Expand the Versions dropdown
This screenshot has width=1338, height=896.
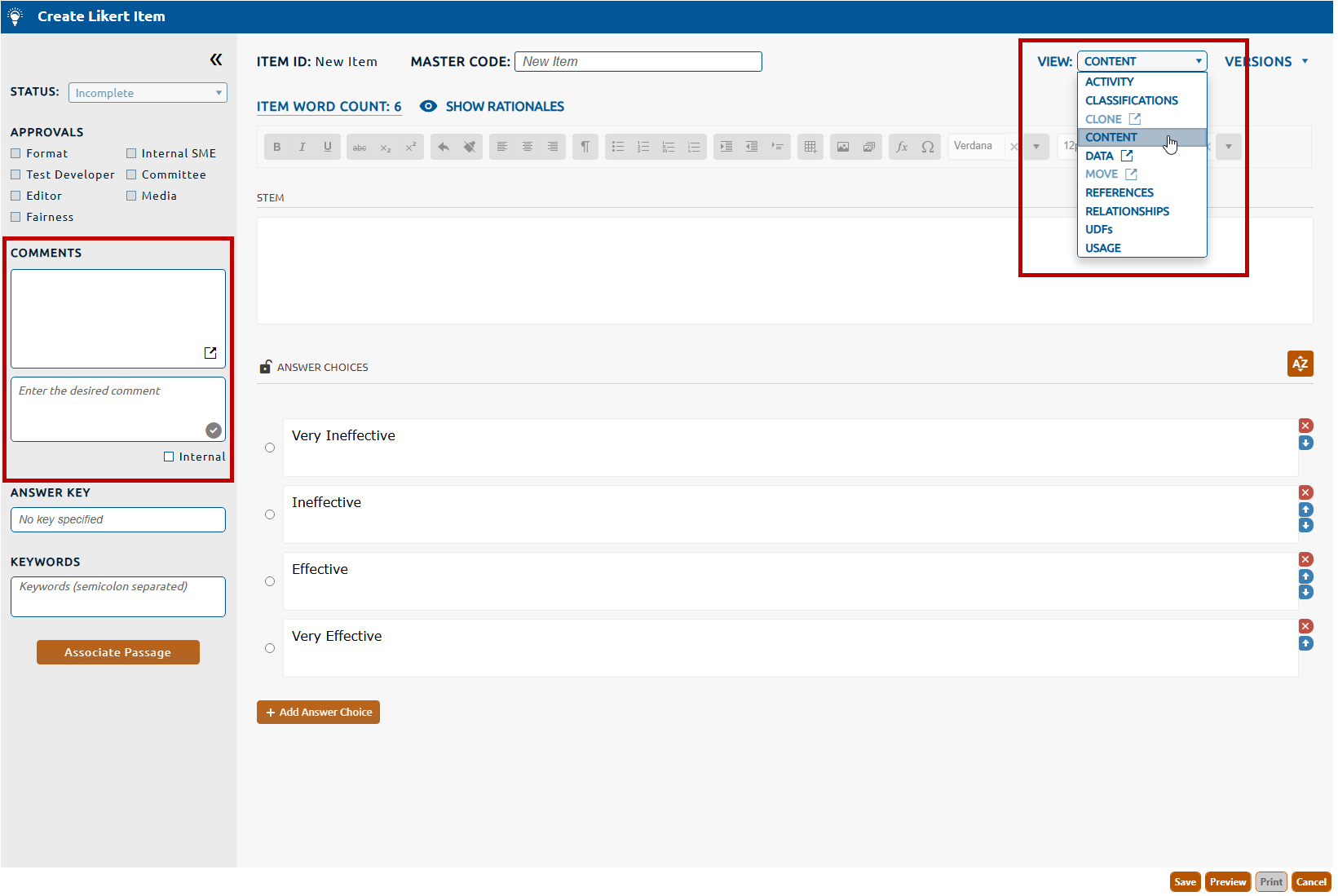pyautogui.click(x=1266, y=62)
